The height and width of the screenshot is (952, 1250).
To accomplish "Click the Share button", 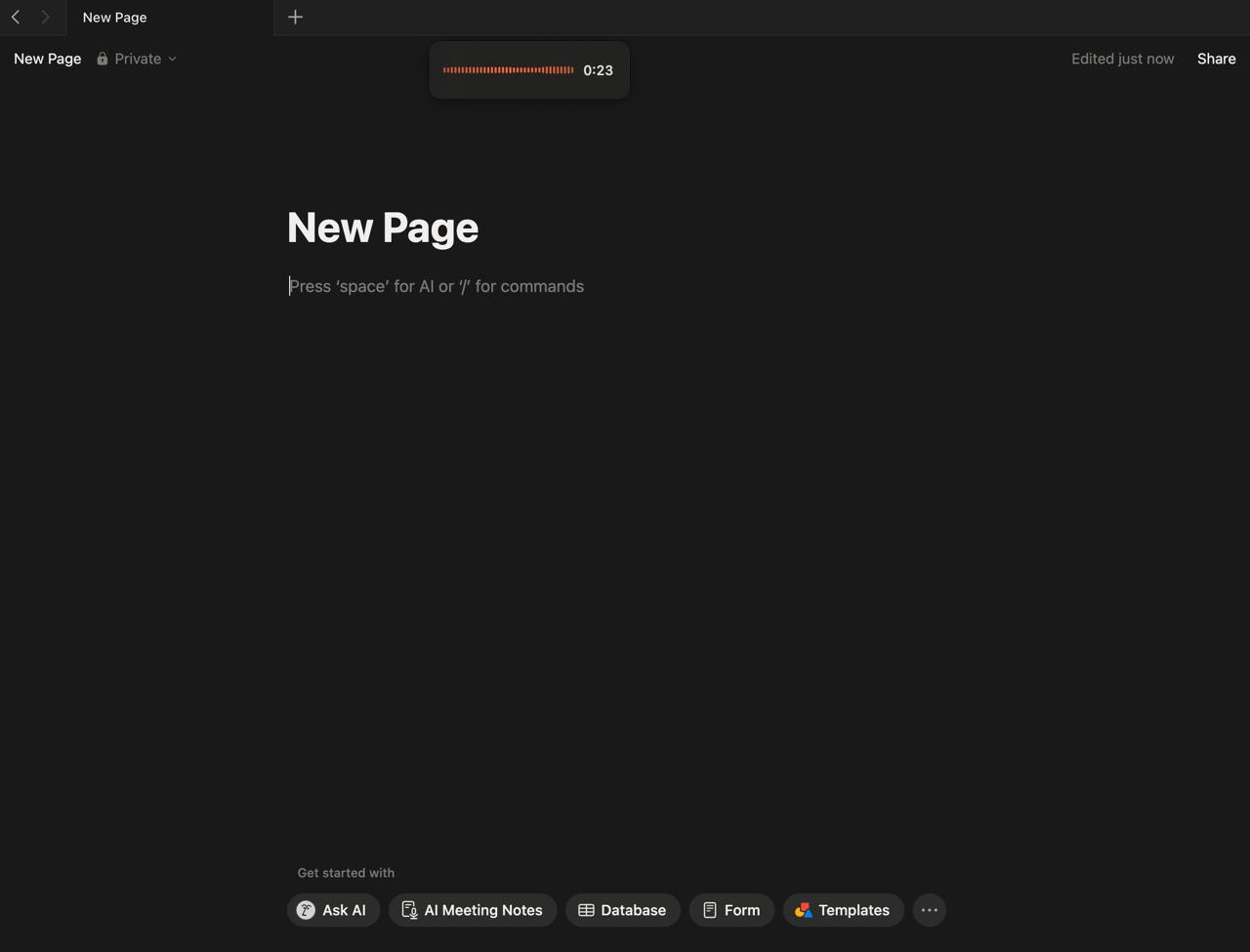I will click(1216, 59).
